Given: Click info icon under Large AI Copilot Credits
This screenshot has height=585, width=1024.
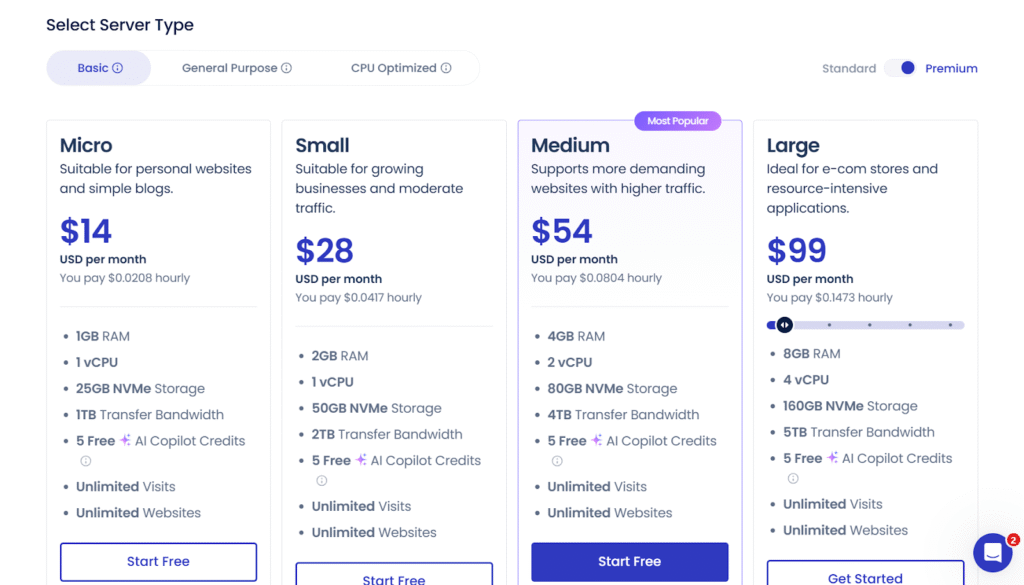Looking at the screenshot, I should click(x=793, y=479).
